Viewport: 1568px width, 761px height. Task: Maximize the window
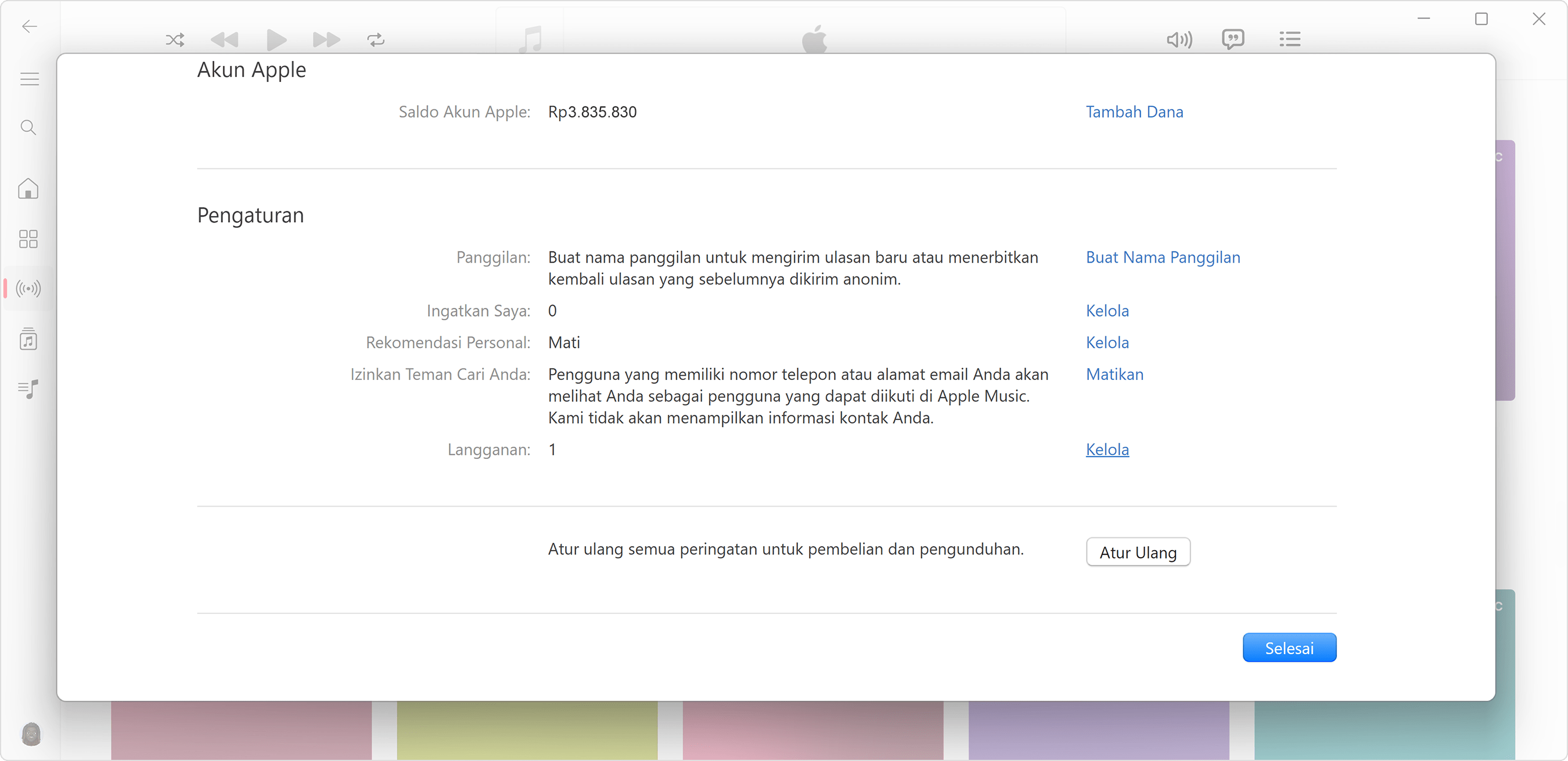(1481, 19)
